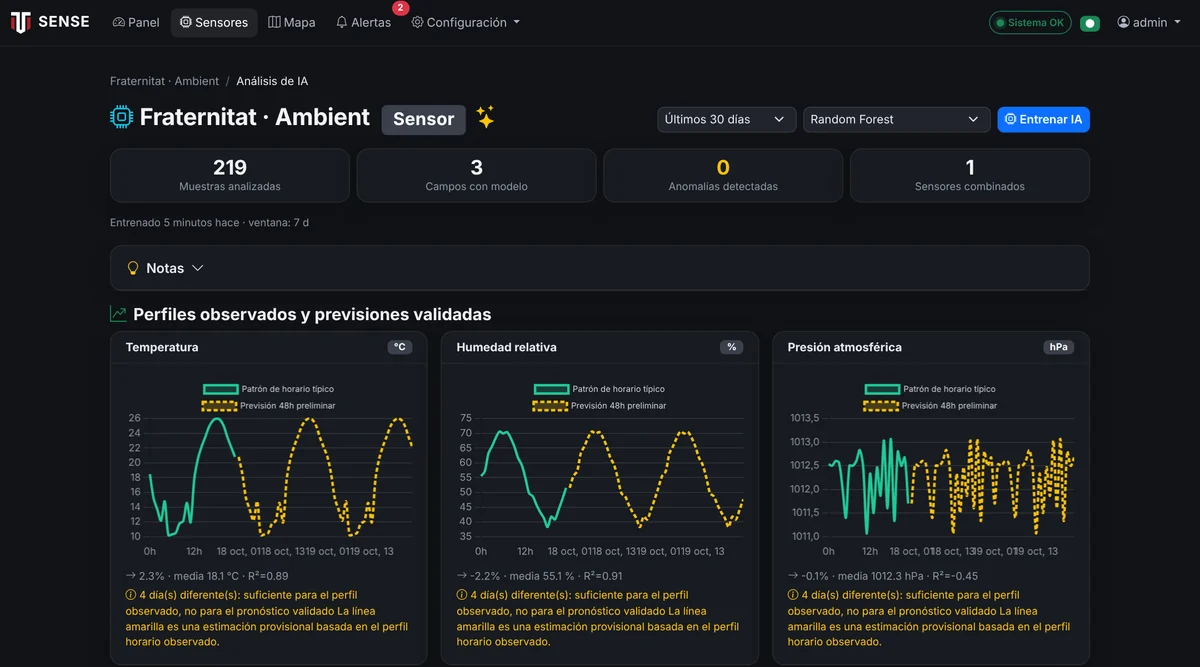Toggle Patrón de horario típico legend in Humedad relativa
The image size is (1200, 667).
599,389
